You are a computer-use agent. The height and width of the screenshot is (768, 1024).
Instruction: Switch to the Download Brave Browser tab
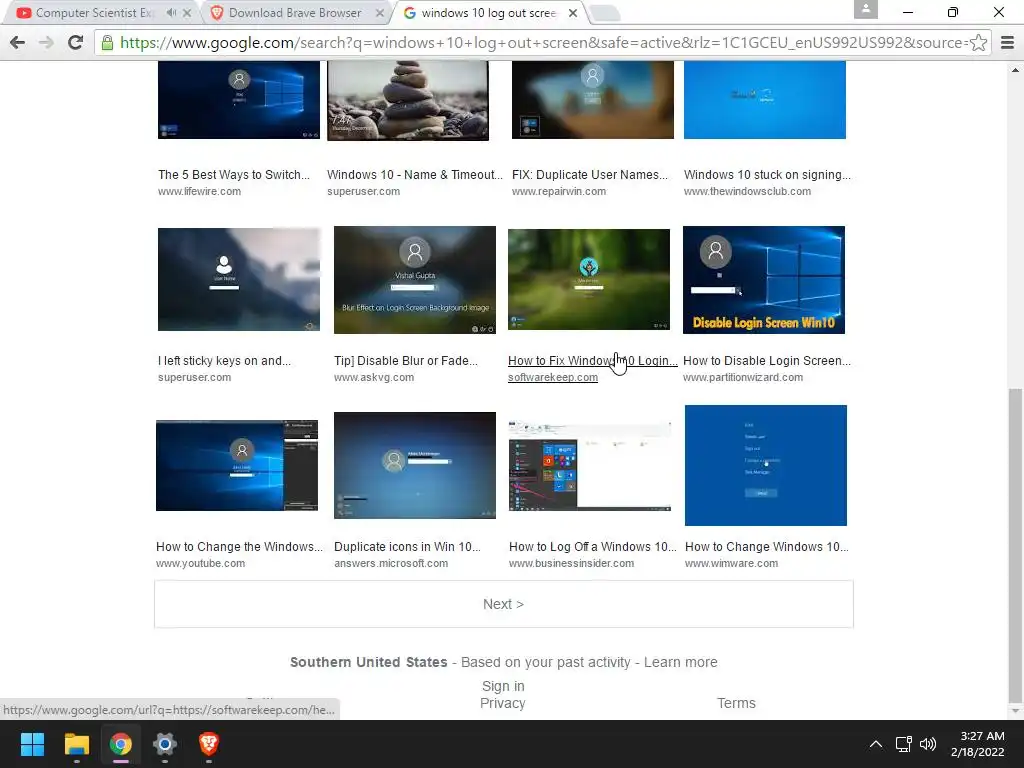tap(294, 12)
